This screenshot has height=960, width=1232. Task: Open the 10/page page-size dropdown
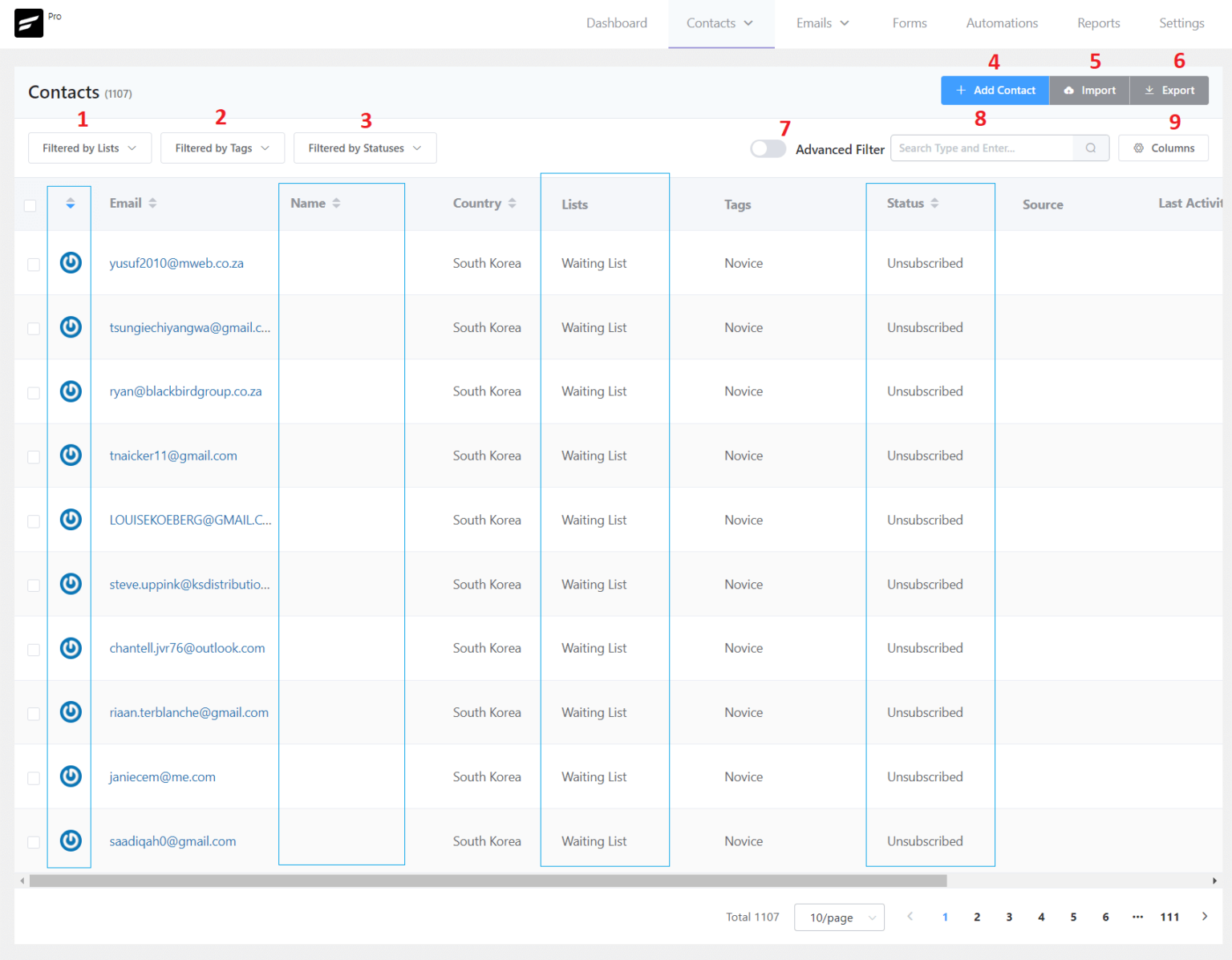(839, 917)
